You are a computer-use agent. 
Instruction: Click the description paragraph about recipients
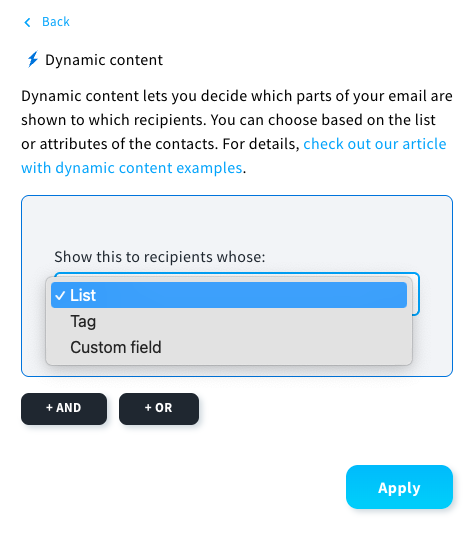pos(237,132)
